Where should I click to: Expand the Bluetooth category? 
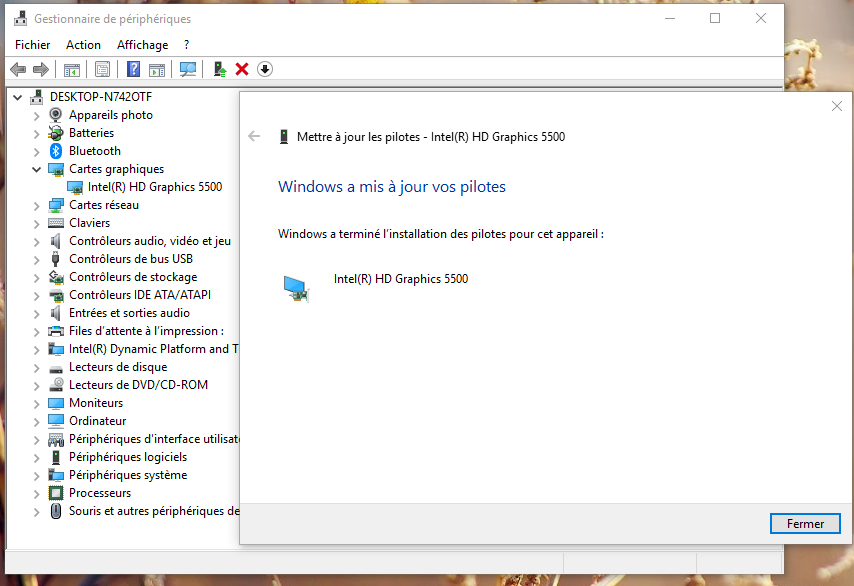[x=36, y=151]
